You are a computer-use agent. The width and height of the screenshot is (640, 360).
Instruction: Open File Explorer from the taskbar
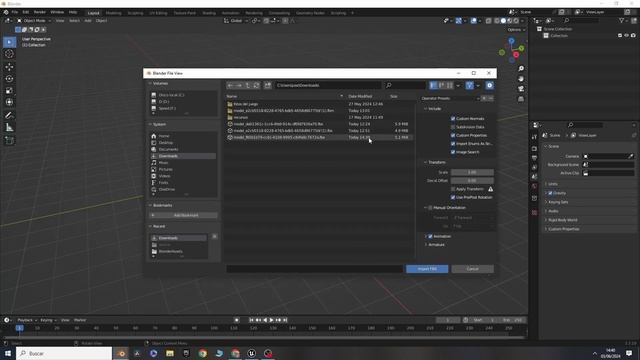(x=170, y=353)
